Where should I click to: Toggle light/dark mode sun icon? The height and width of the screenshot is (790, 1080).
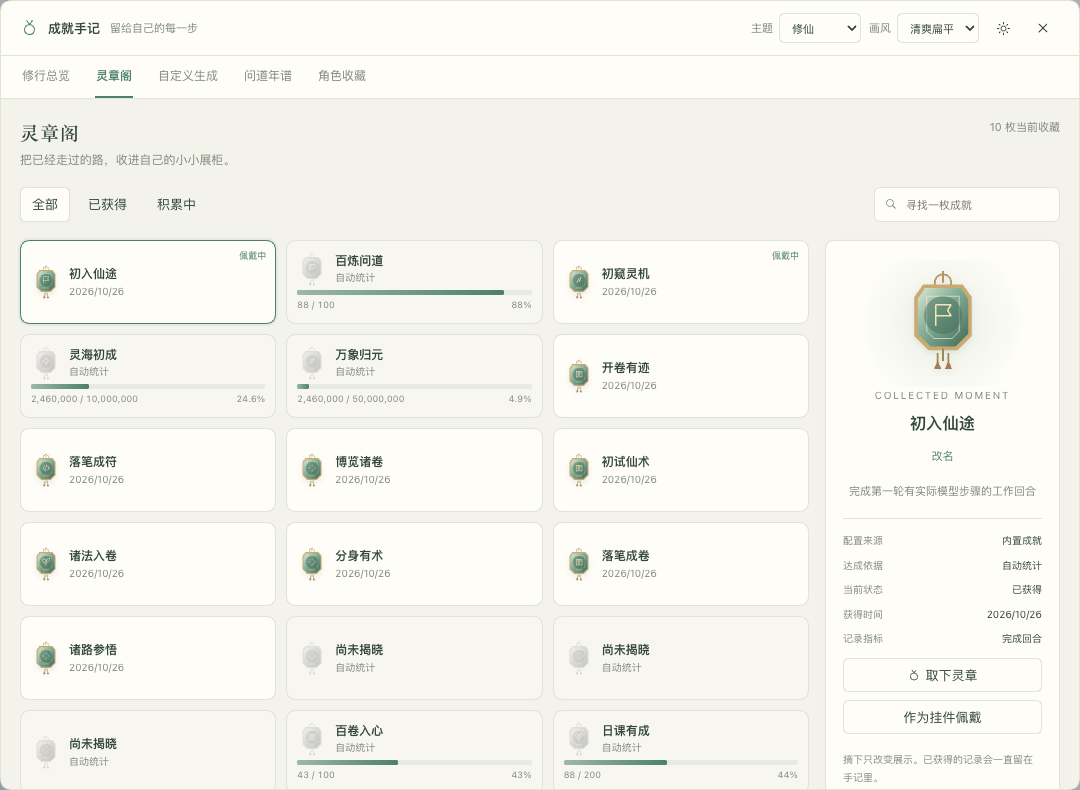tap(1004, 28)
